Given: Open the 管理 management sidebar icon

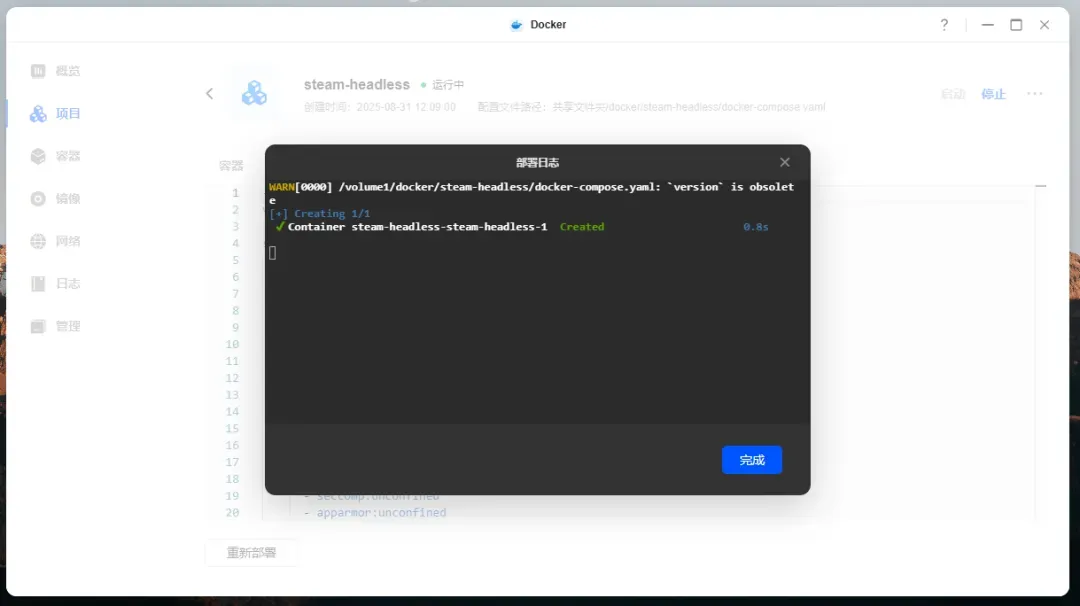Looking at the screenshot, I should 38,326.
